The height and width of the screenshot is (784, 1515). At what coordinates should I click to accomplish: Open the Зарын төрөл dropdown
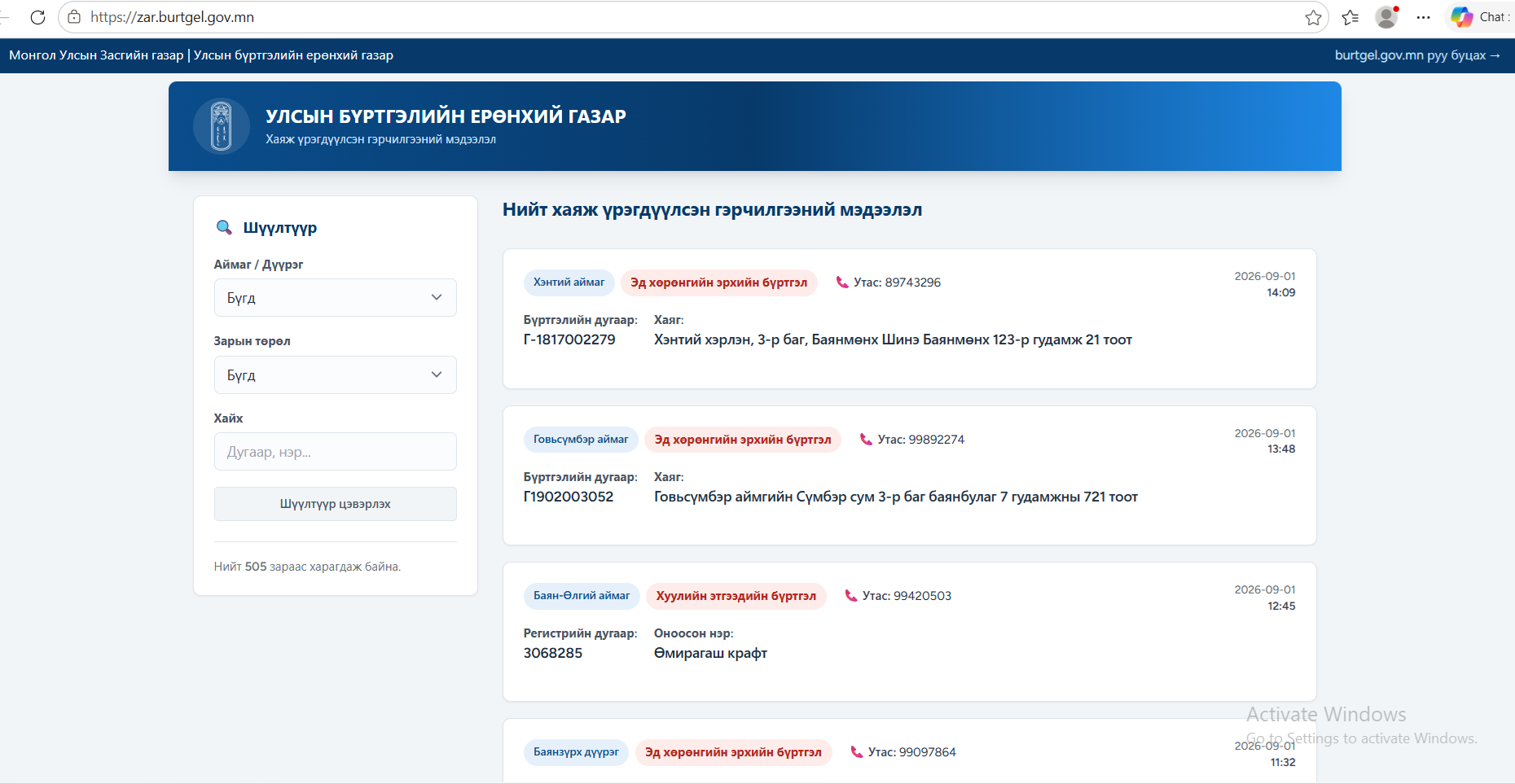[x=335, y=375]
